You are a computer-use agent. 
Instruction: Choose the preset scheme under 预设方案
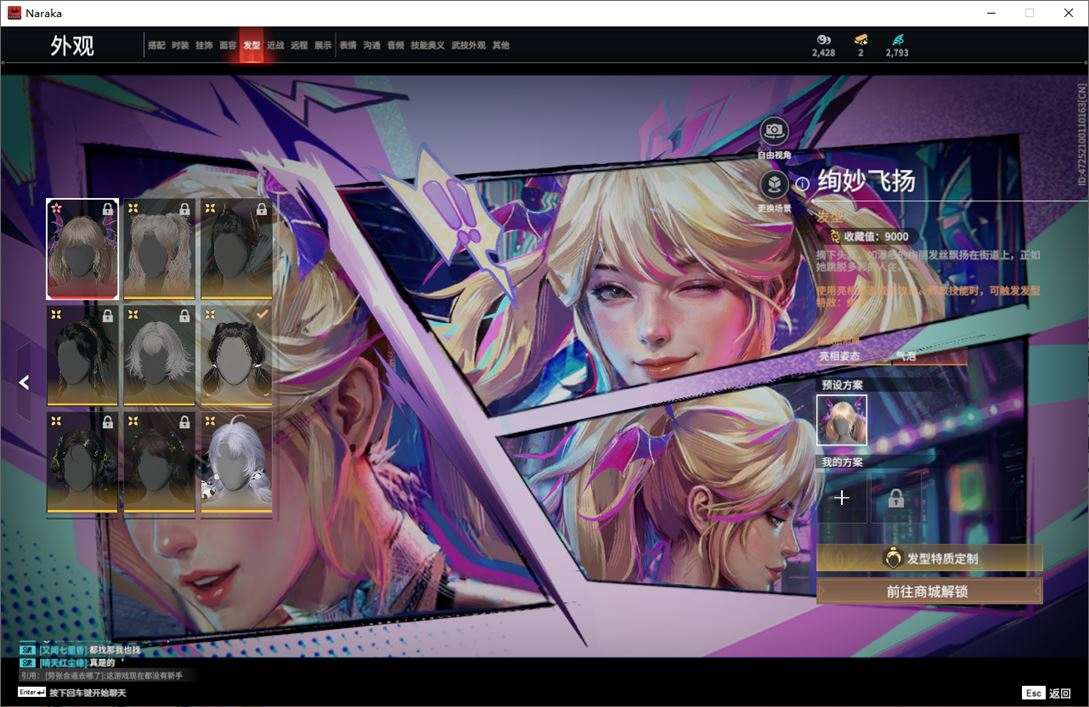tap(842, 420)
